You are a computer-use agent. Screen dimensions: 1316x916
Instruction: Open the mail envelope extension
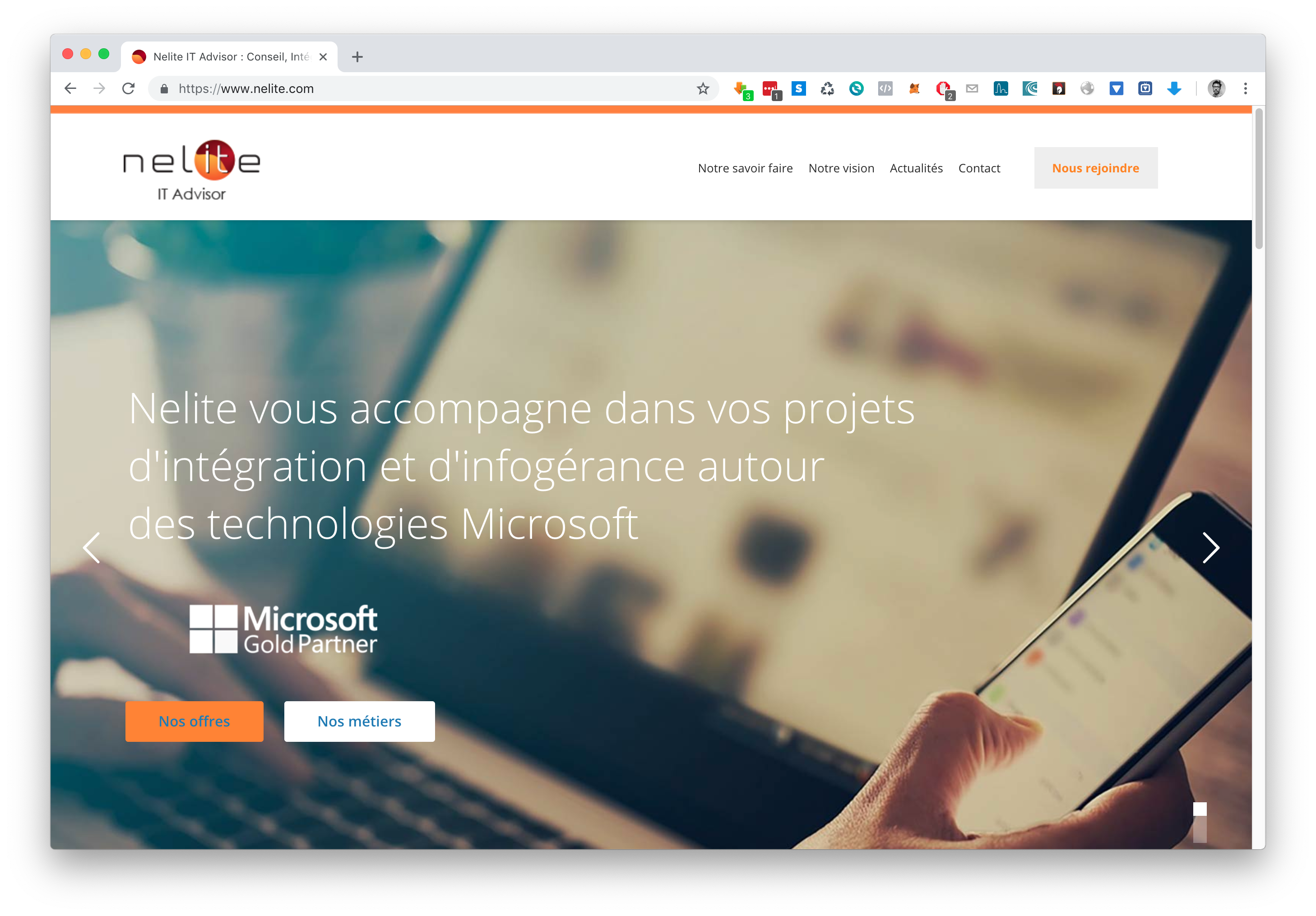pos(972,88)
